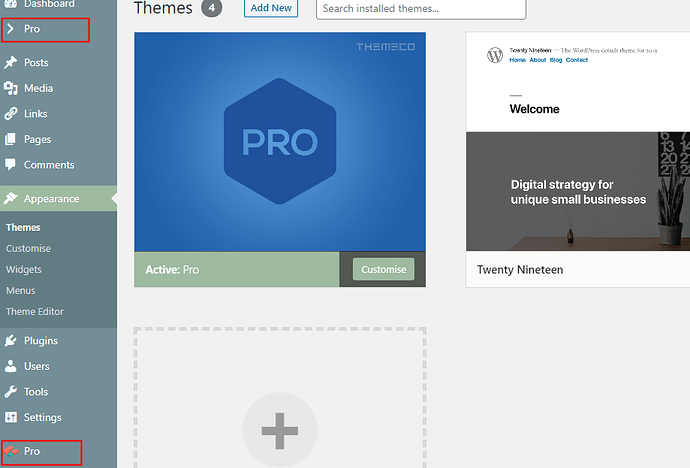This screenshot has width=690, height=468.
Task: Click the Pages document icon
Action: click(x=10, y=139)
